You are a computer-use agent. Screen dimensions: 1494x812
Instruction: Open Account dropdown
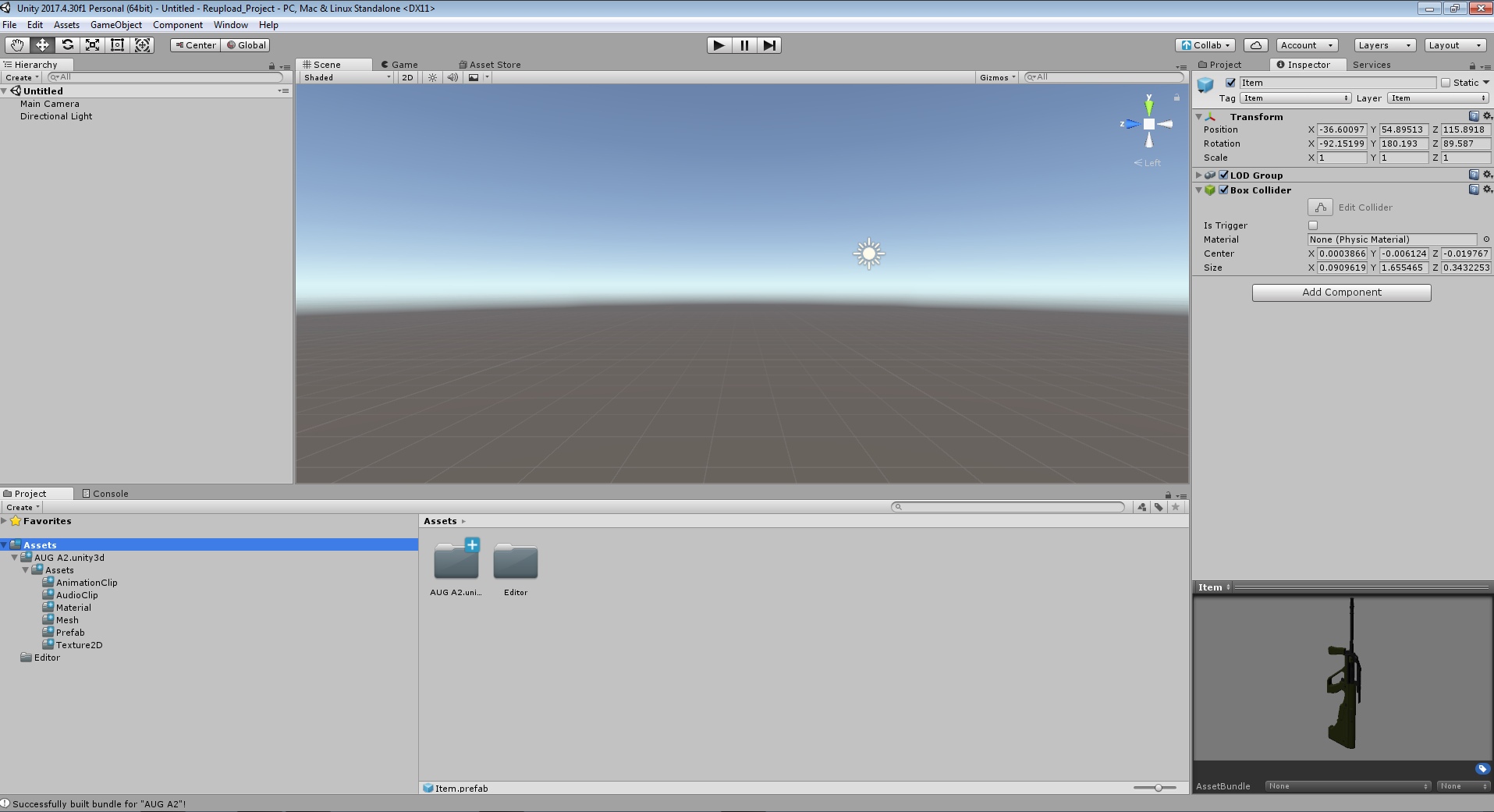point(1308,45)
